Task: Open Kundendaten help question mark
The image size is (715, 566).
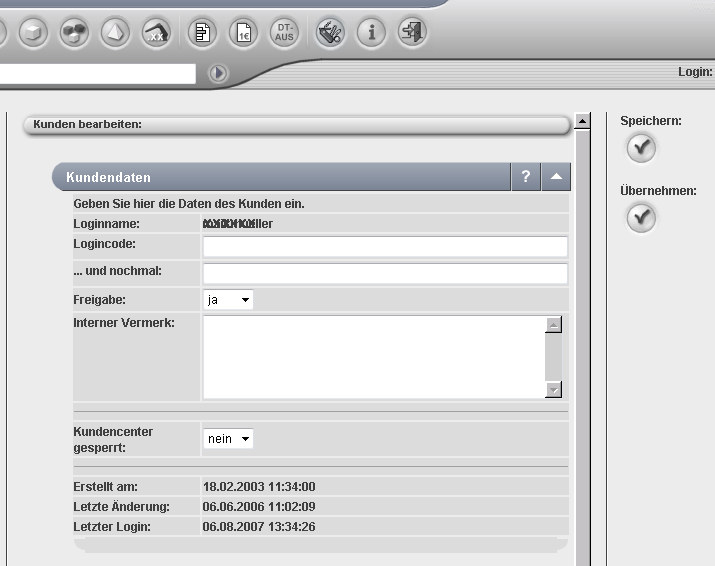Action: [526, 177]
